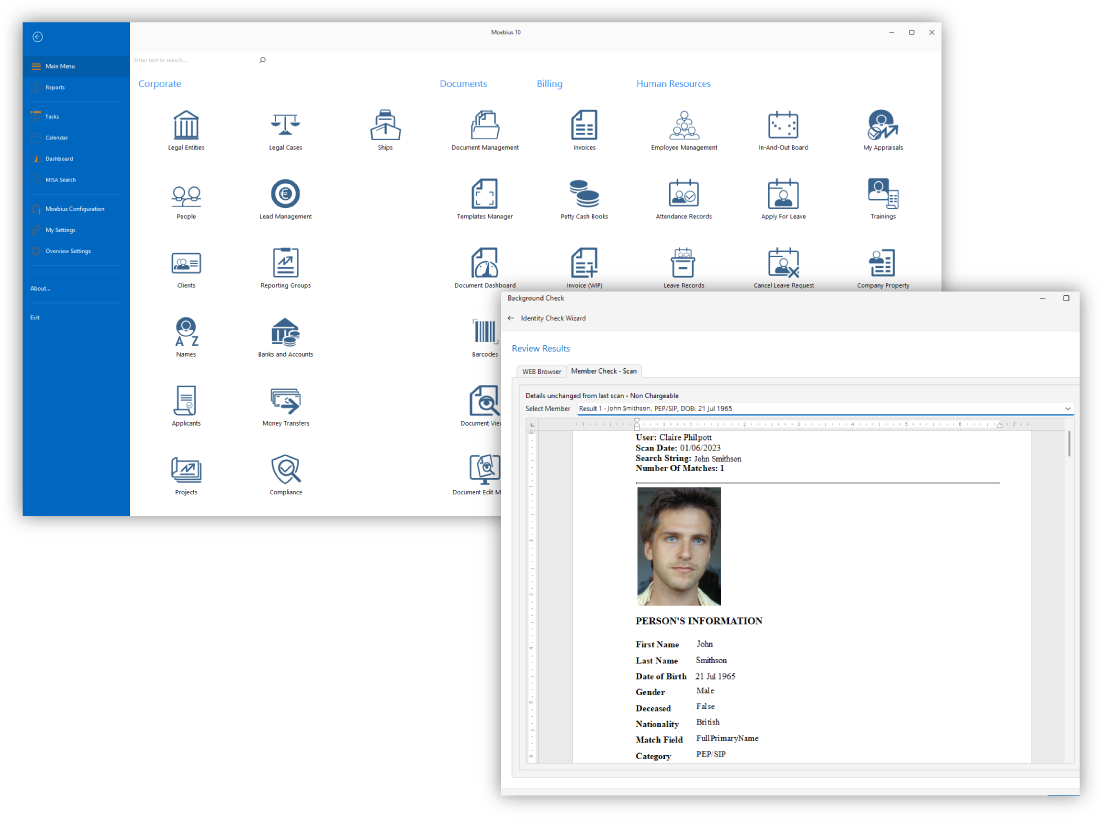Open the Ships module icon
The width and height of the screenshot is (1105, 819).
click(385, 126)
